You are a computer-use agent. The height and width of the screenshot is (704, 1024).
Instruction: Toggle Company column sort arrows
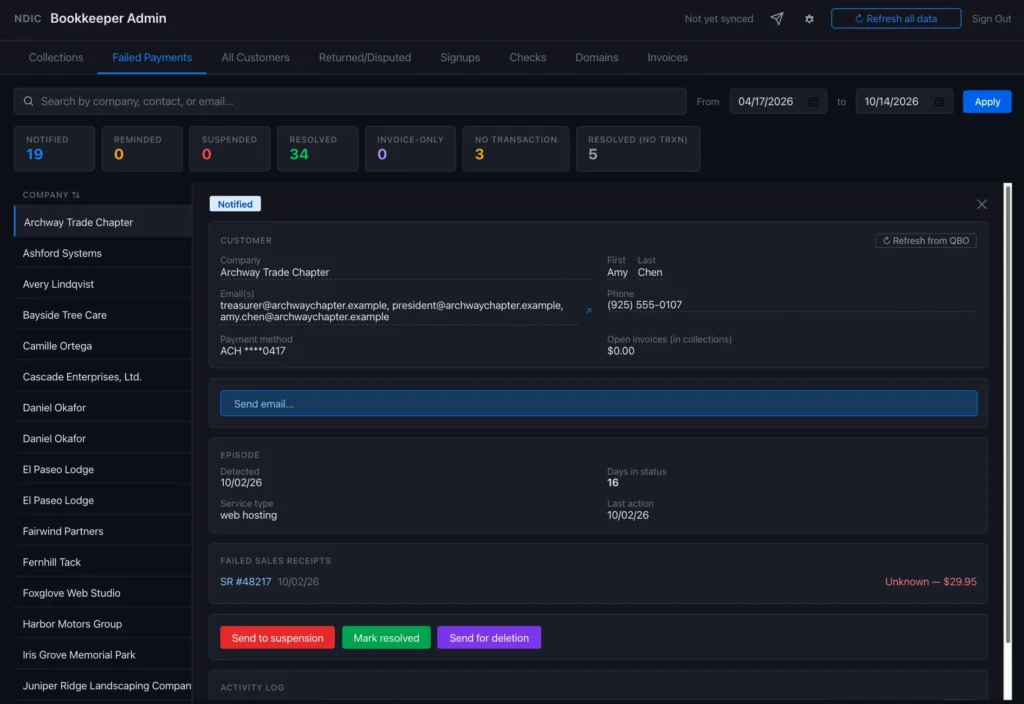coord(76,195)
